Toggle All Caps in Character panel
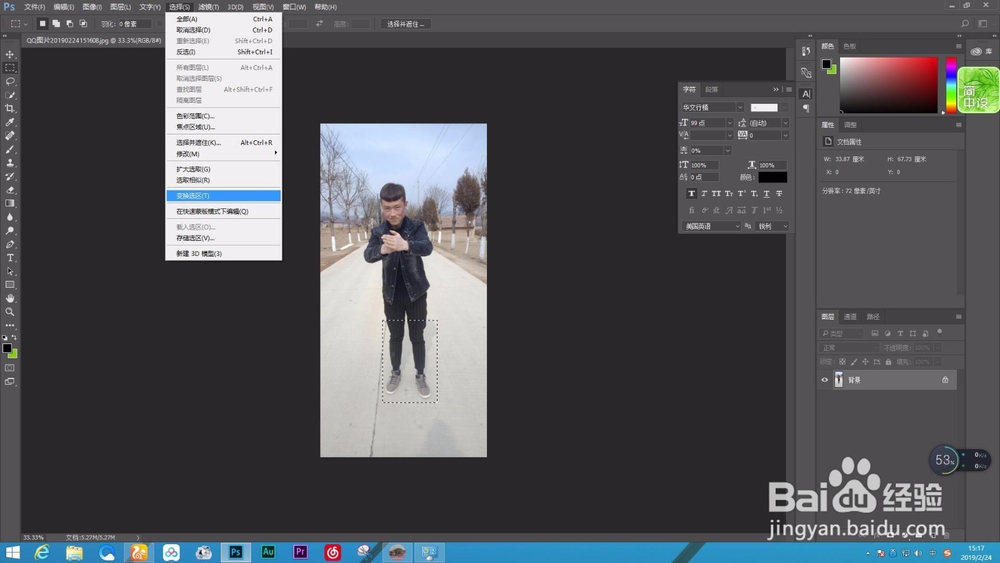This screenshot has width=1000, height=563. coord(716,193)
